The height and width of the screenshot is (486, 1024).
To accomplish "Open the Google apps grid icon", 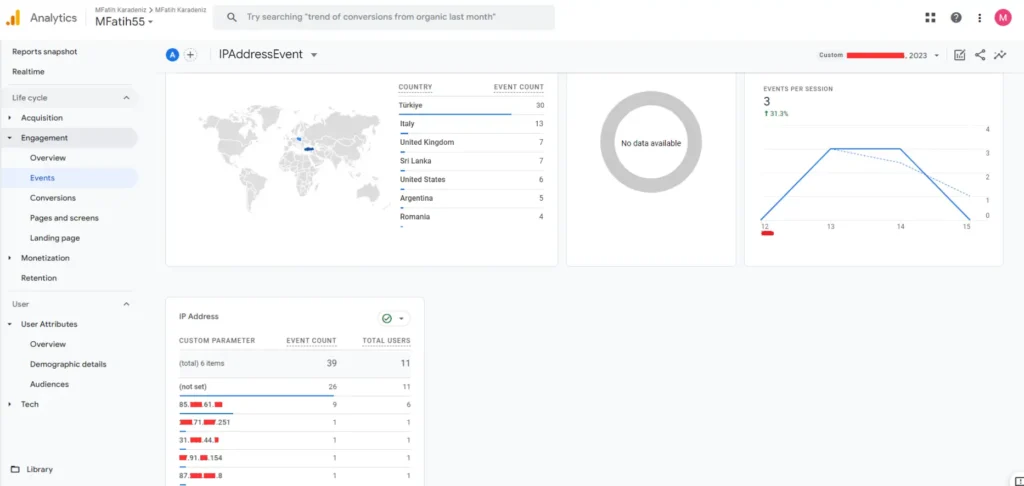I will coord(931,18).
